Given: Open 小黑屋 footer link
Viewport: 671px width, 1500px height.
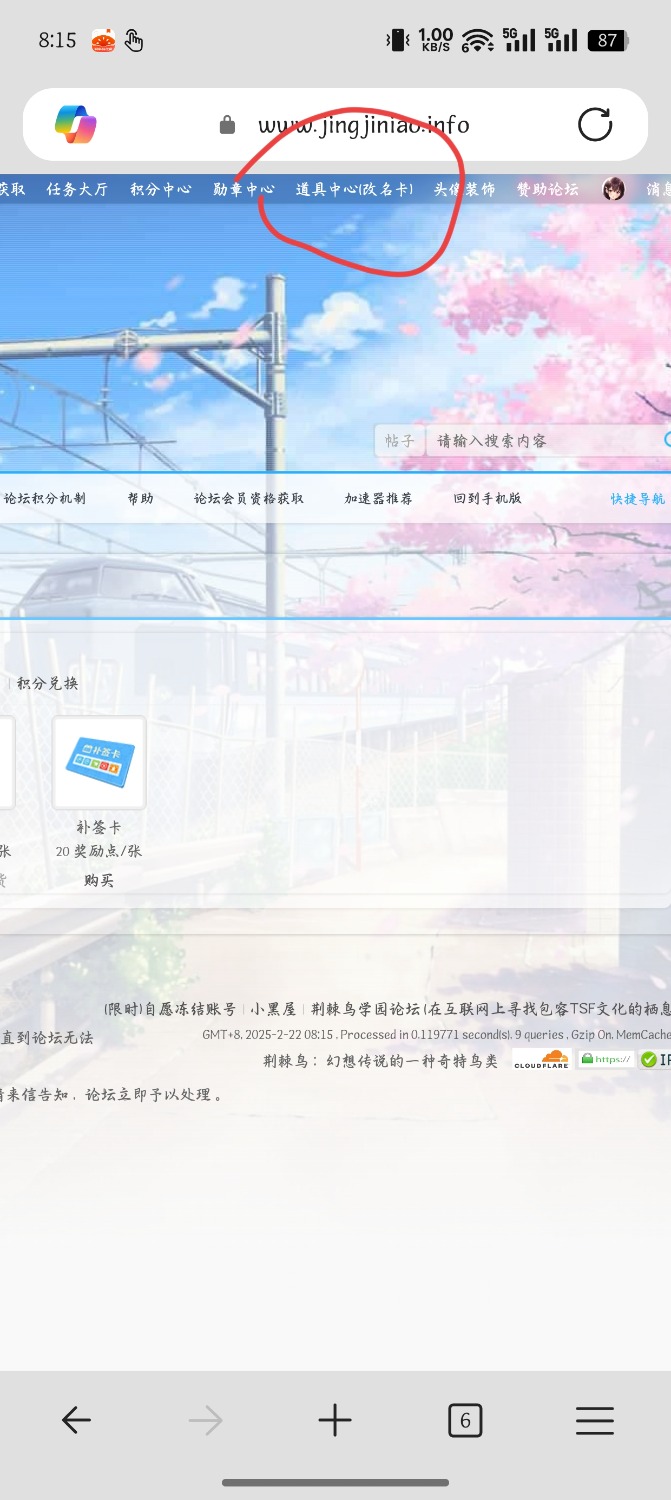Looking at the screenshot, I should [x=273, y=1009].
